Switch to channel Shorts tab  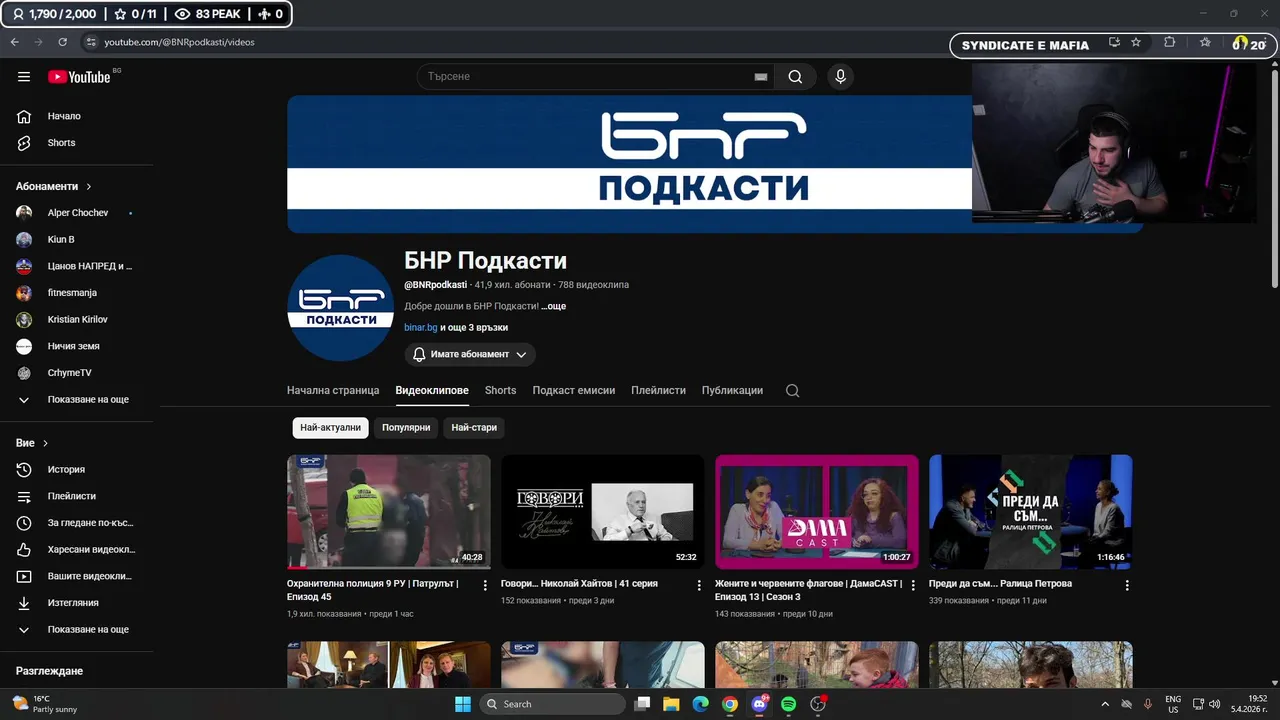pyautogui.click(x=500, y=390)
